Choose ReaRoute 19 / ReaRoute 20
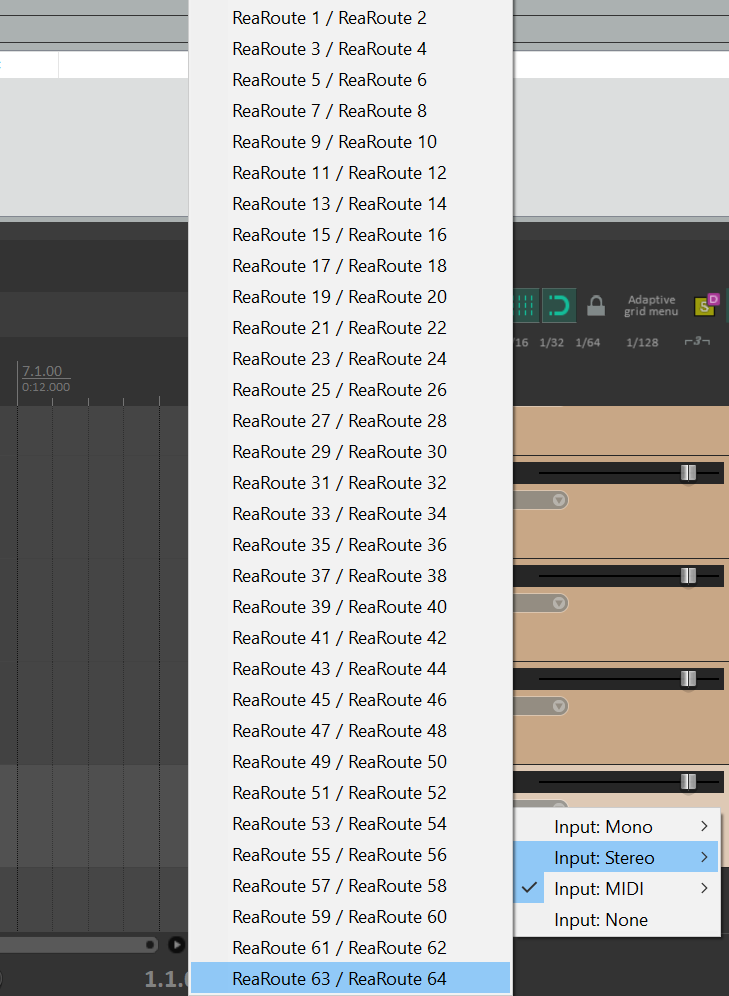This screenshot has width=729, height=996. pyautogui.click(x=351, y=297)
